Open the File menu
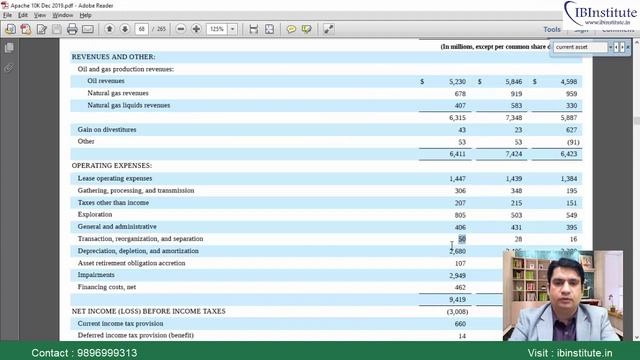The width and height of the screenshot is (640, 360). click(7, 15)
